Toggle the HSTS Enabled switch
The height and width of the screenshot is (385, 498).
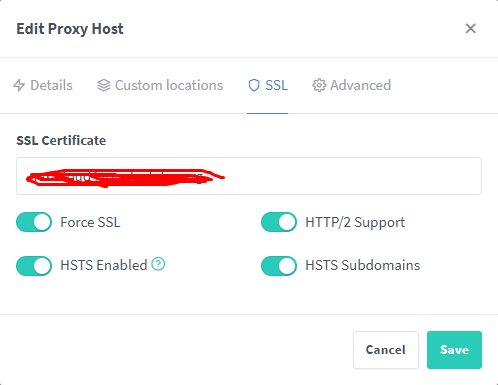pyautogui.click(x=34, y=266)
